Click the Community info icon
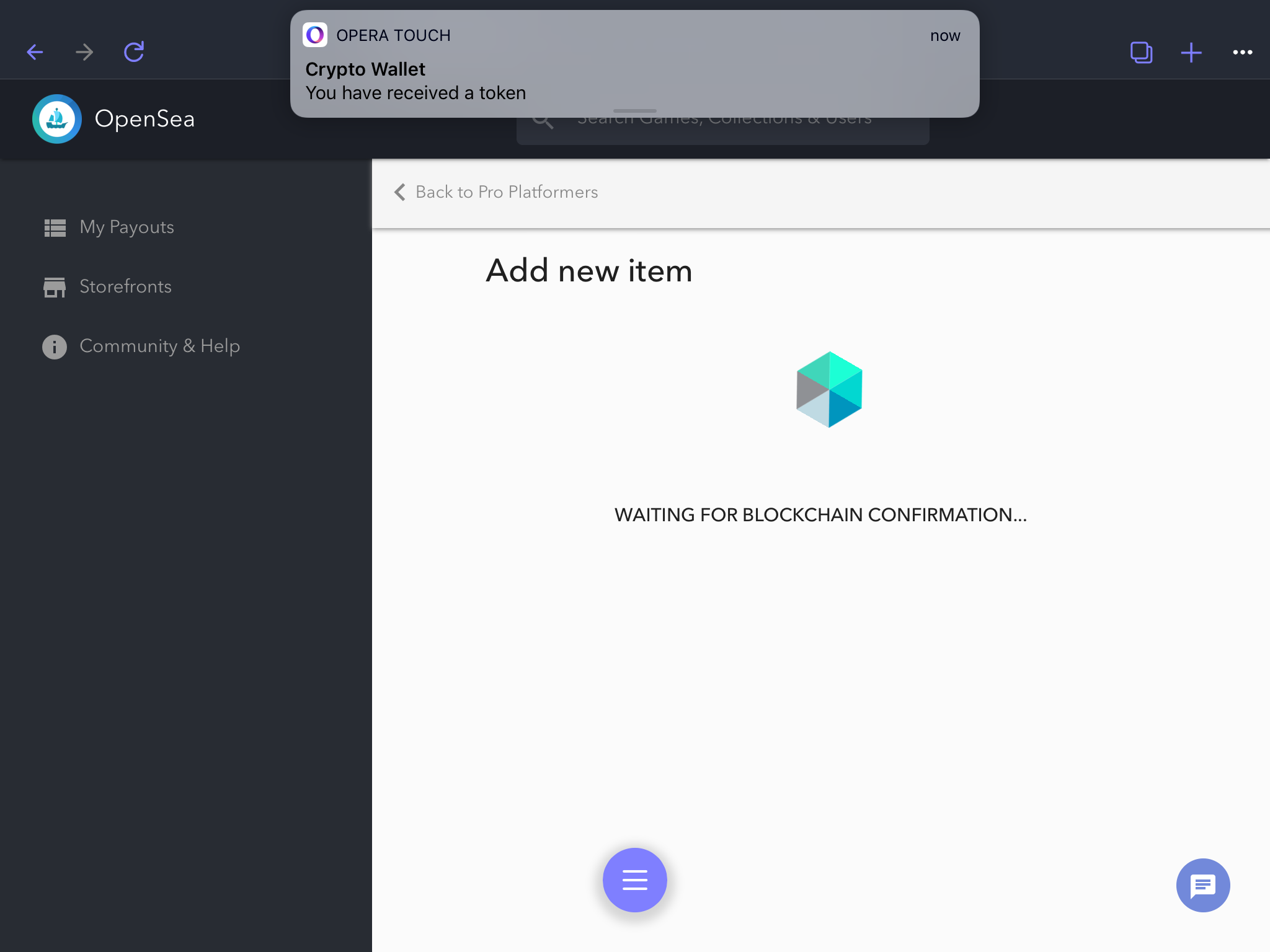 [x=55, y=346]
